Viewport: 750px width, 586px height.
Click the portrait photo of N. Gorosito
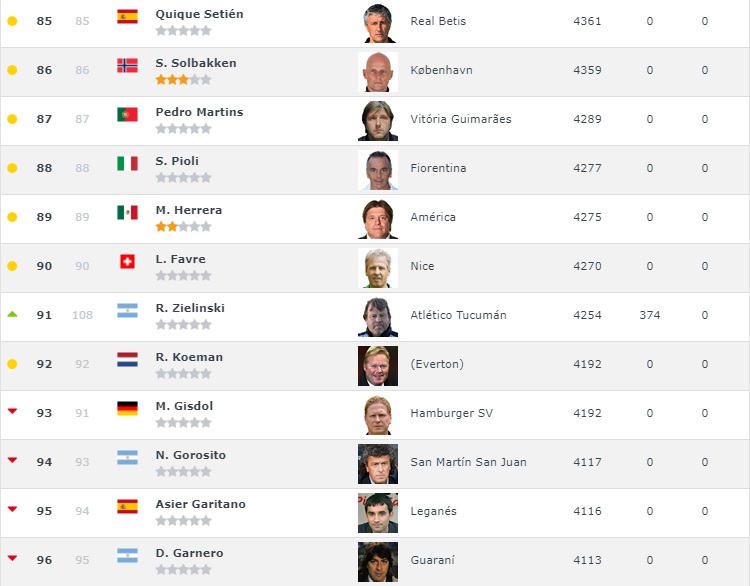click(378, 464)
